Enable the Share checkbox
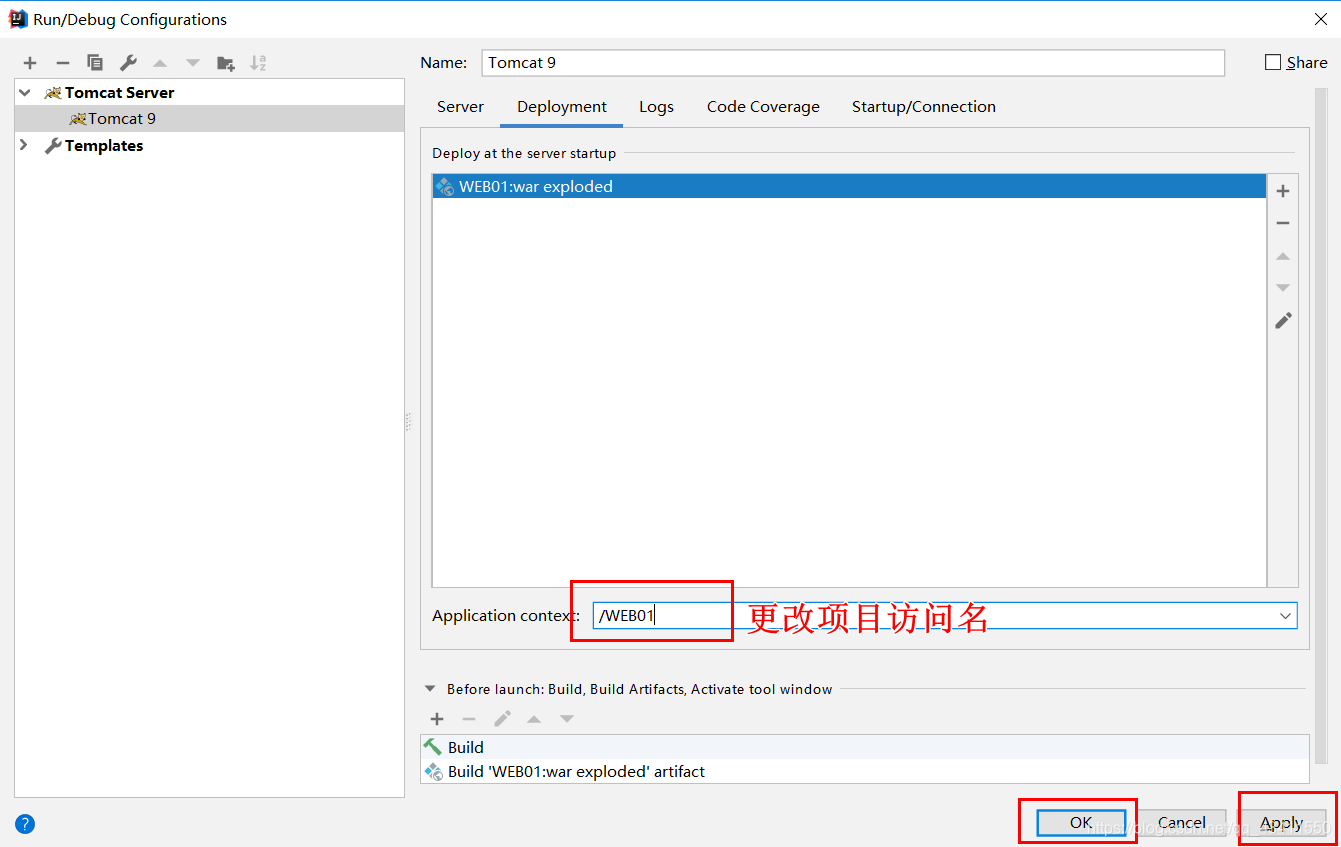This screenshot has height=847, width=1341. pos(1273,62)
